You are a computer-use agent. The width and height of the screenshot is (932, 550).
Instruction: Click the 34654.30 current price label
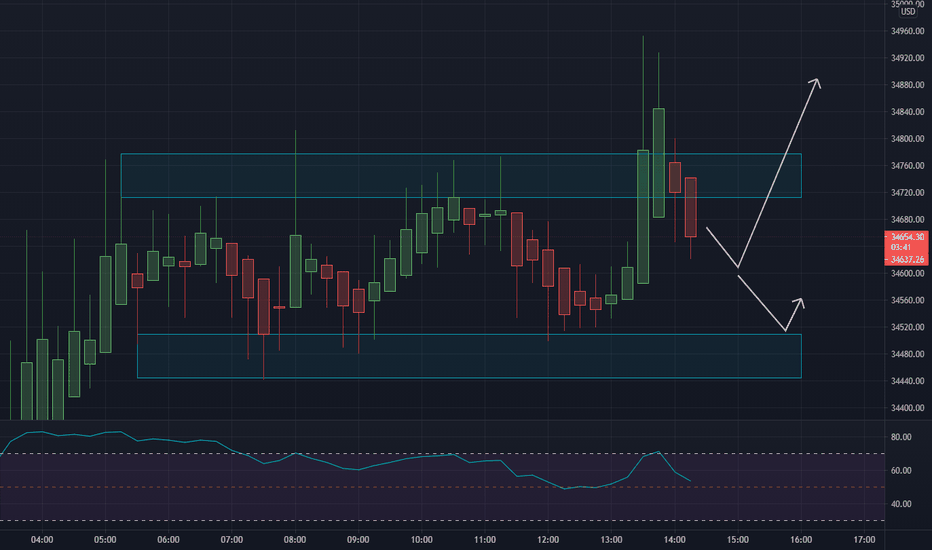click(x=907, y=237)
